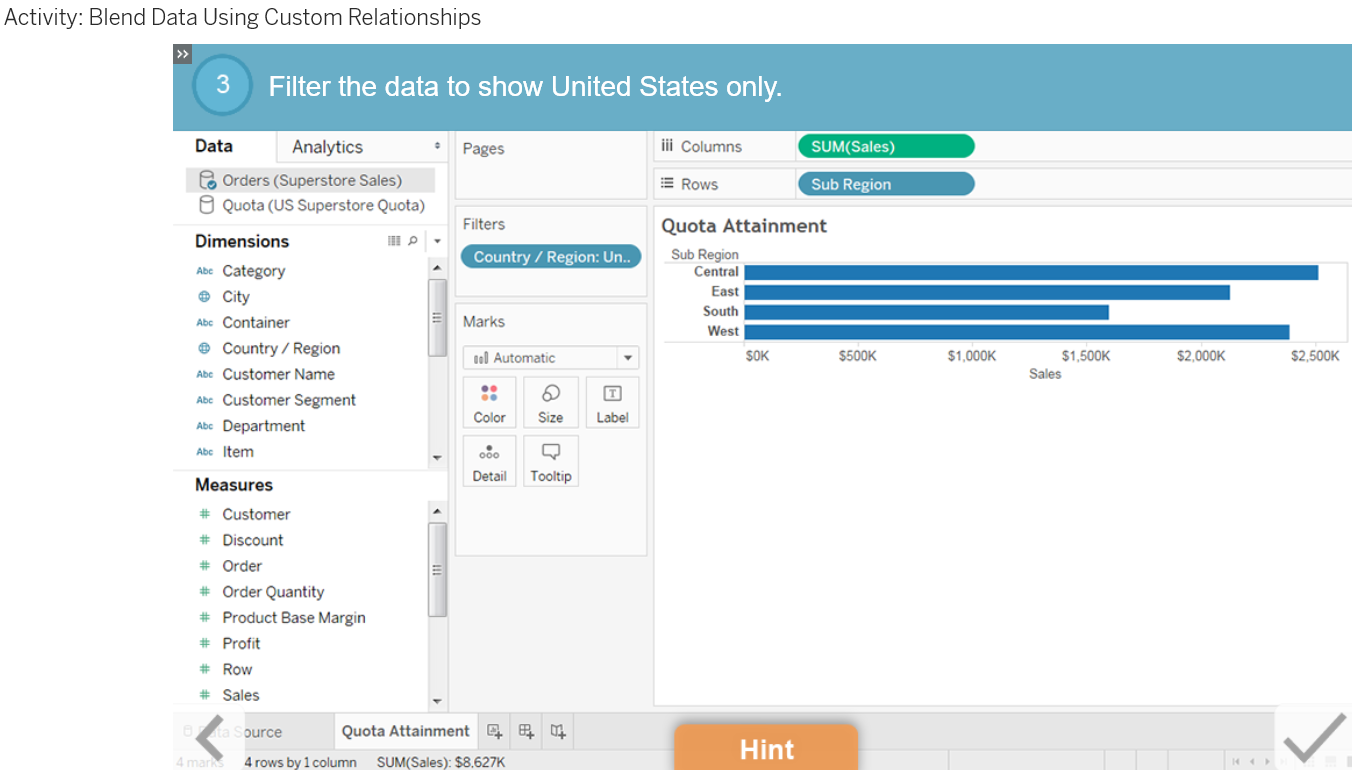Click the Measures list scroll-up arrow
1352x770 pixels.
[x=437, y=511]
